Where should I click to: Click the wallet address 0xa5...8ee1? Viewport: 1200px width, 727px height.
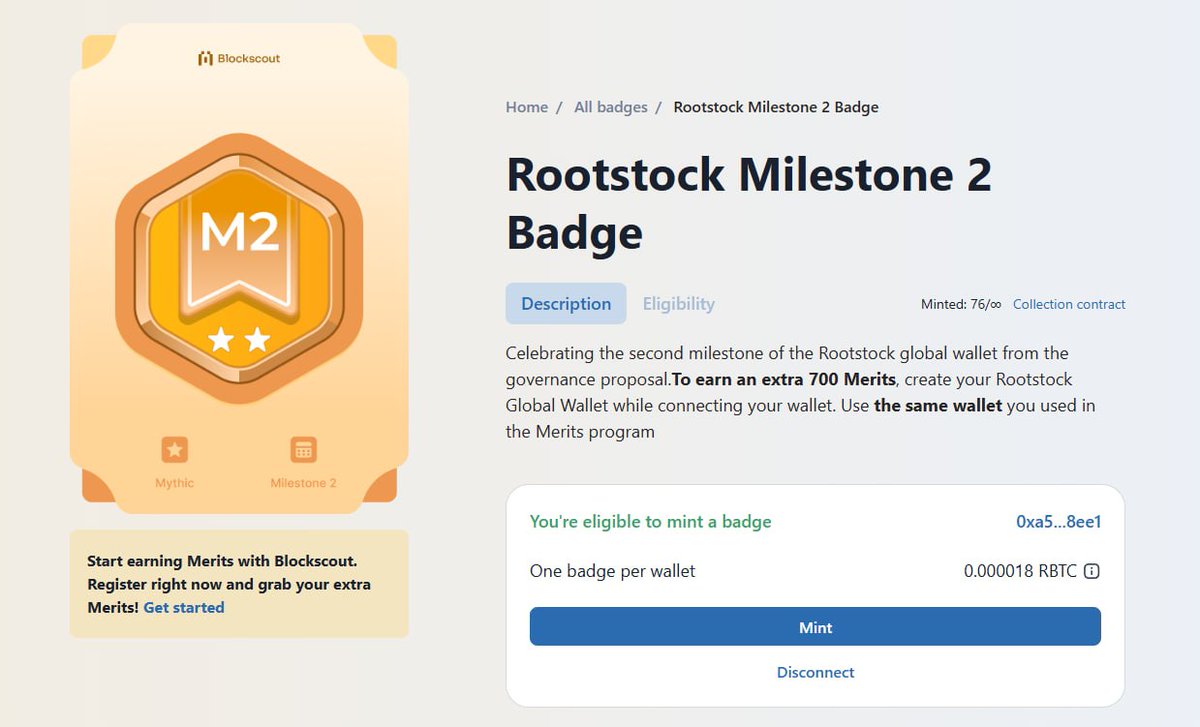tap(1058, 522)
